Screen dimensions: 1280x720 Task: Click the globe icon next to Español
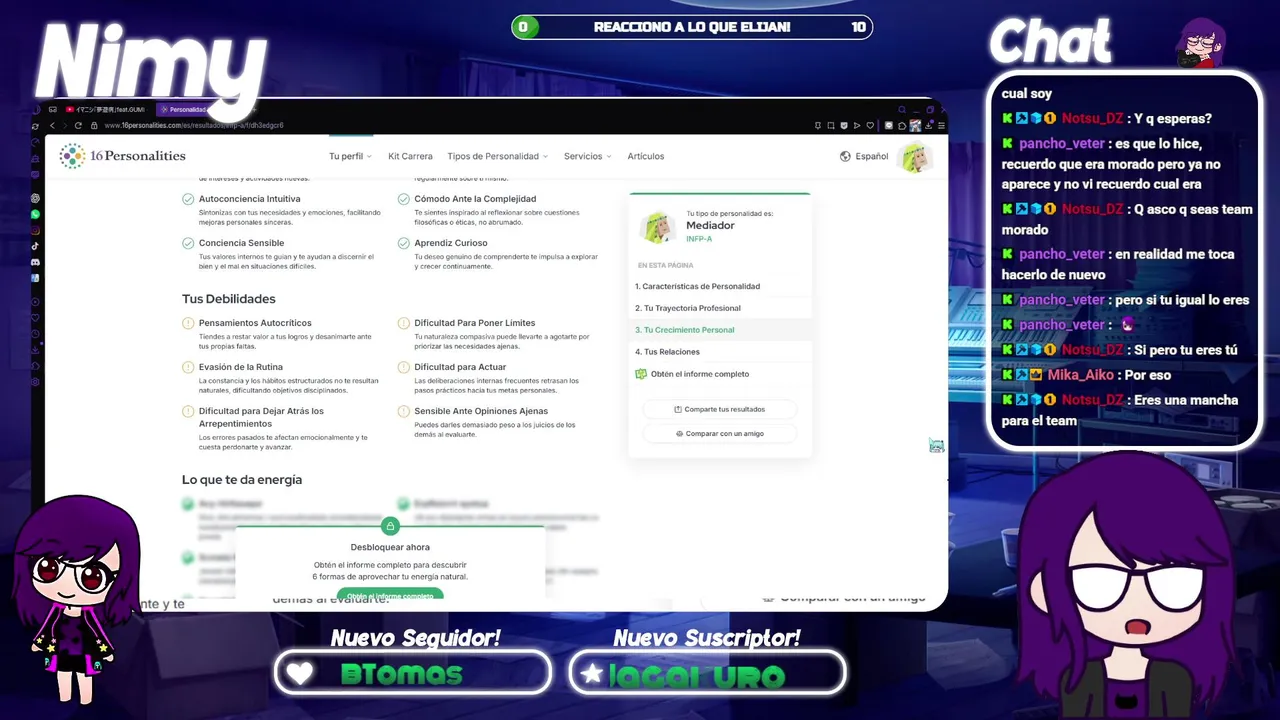(x=845, y=156)
